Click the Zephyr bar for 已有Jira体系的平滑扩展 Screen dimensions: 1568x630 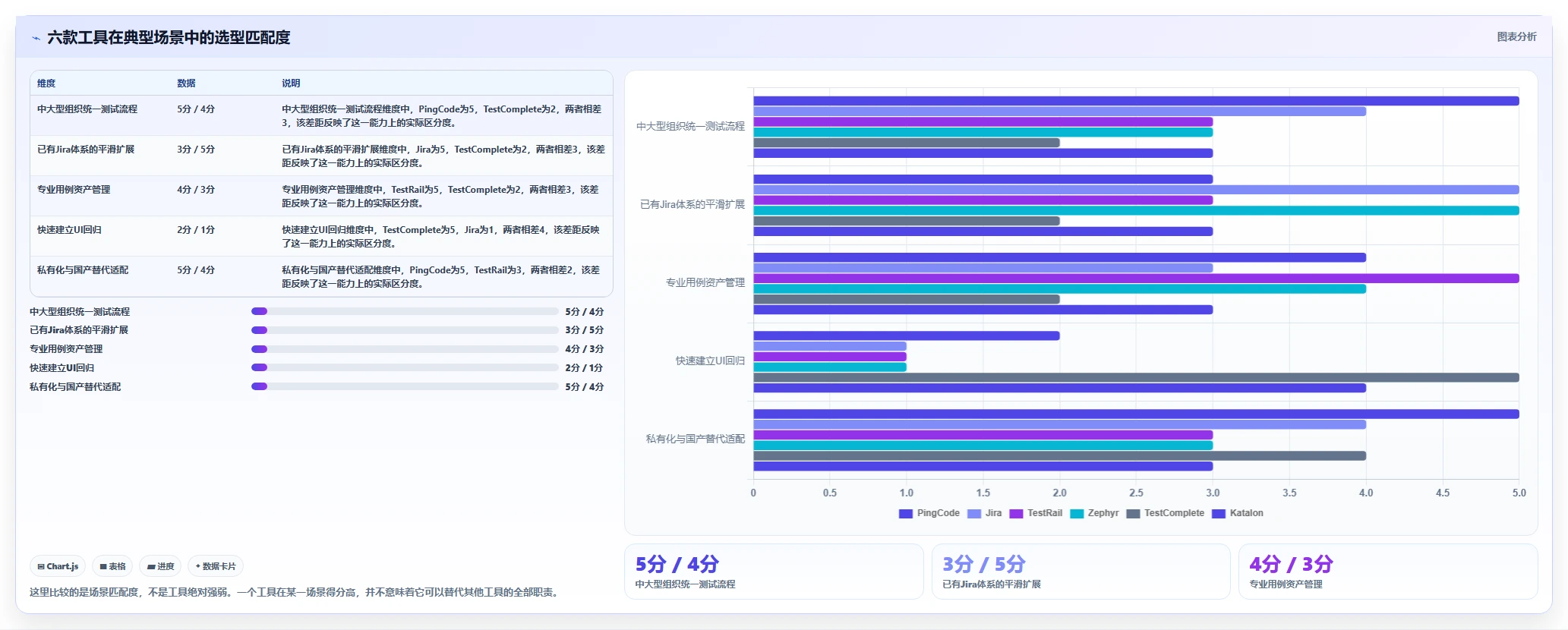tap(1136, 210)
